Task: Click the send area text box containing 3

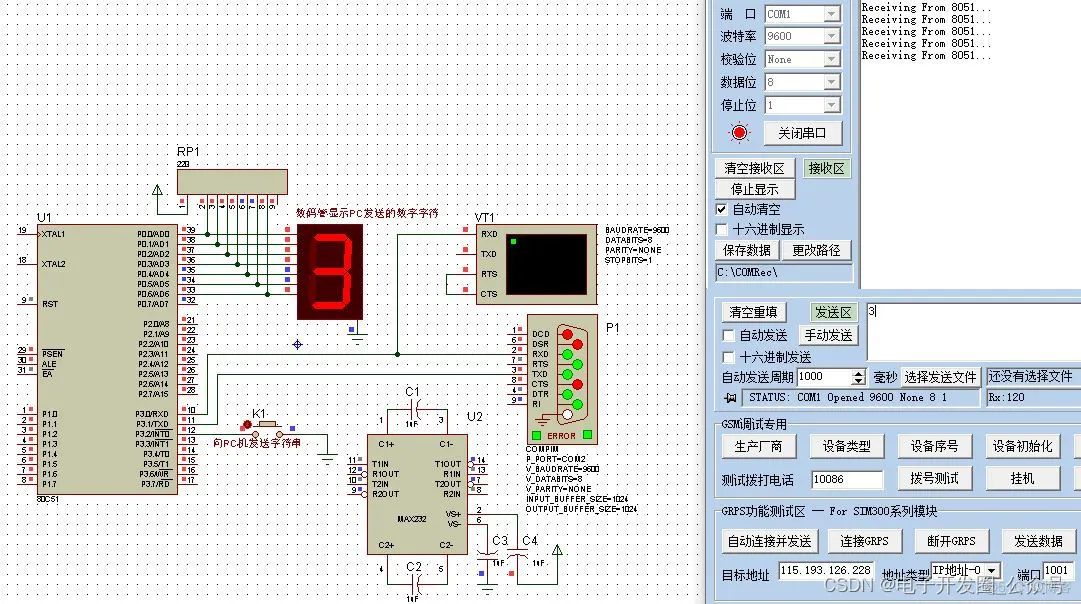Action: pyautogui.click(x=973, y=330)
